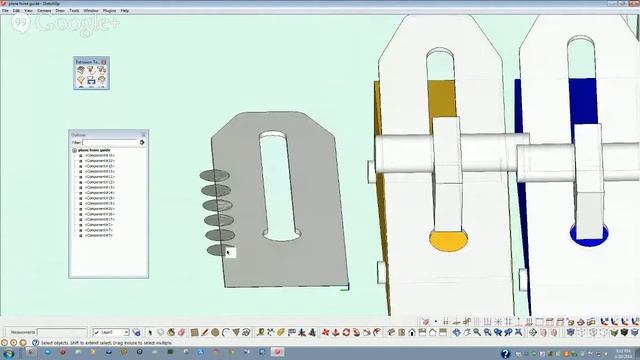Image resolution: width=640 pixels, height=360 pixels.
Task: Select the Freehand tool
Action: [246, 333]
